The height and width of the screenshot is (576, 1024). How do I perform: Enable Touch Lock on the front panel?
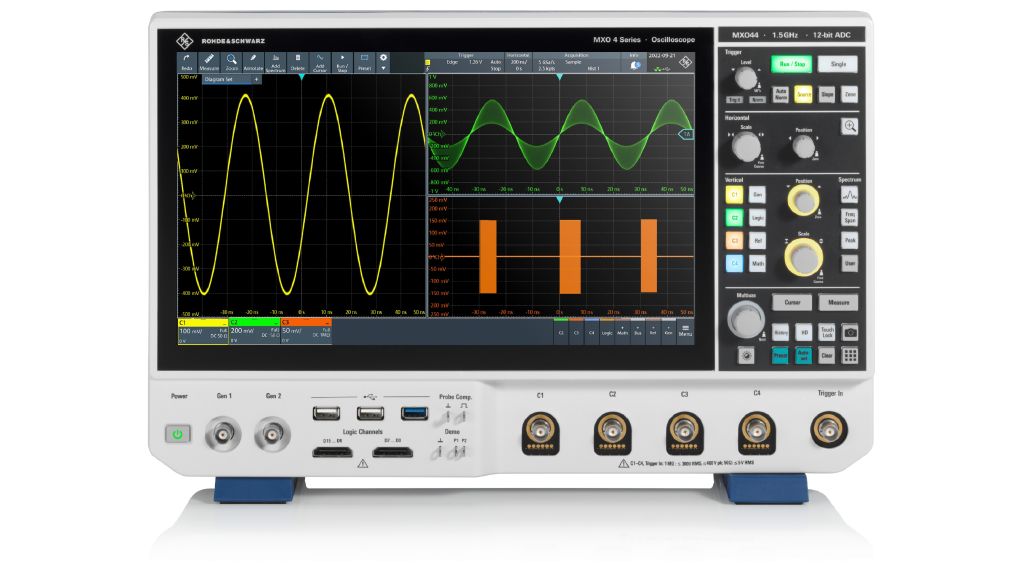pos(827,332)
